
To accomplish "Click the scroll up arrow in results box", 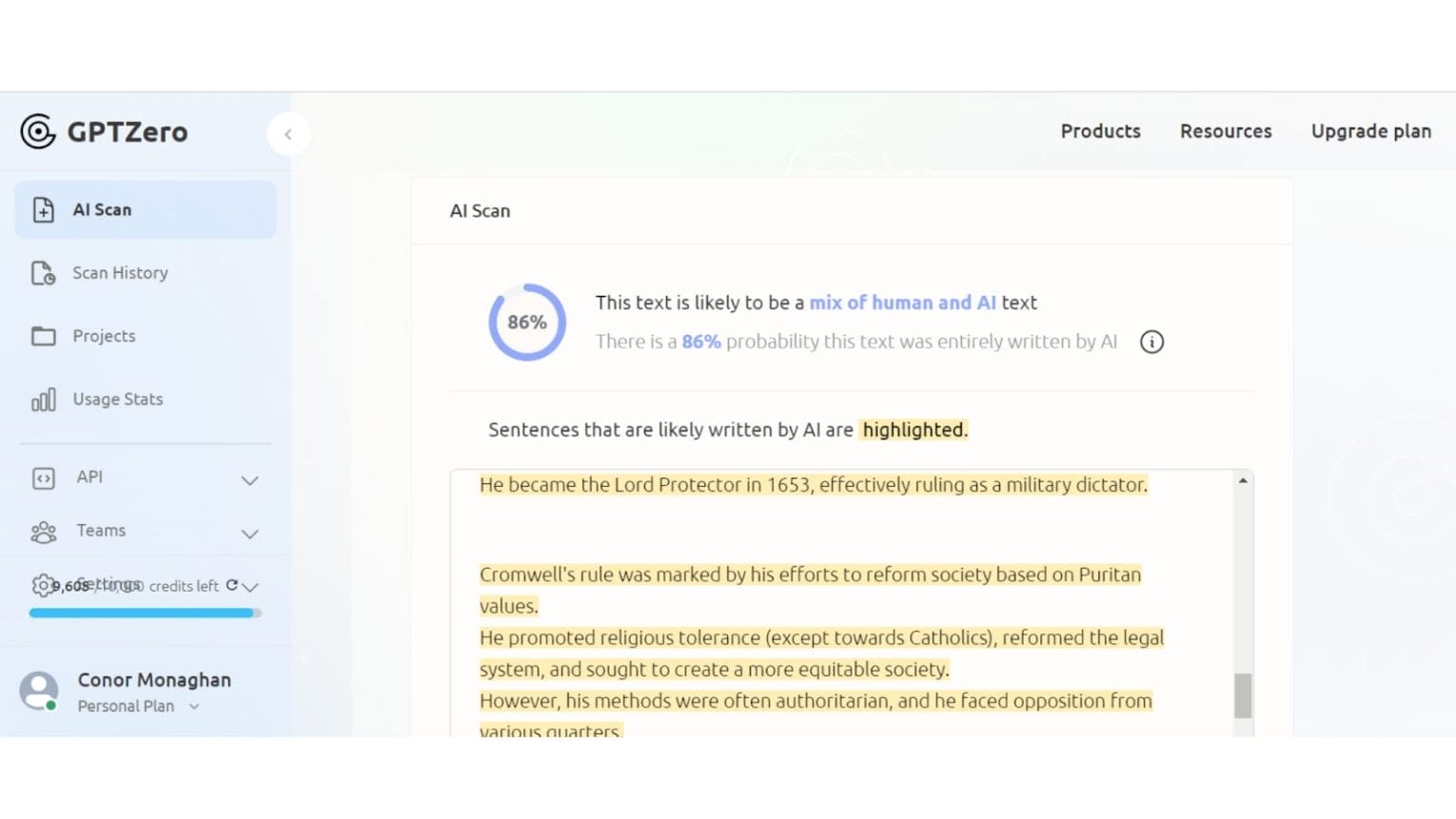I will click(x=1243, y=481).
